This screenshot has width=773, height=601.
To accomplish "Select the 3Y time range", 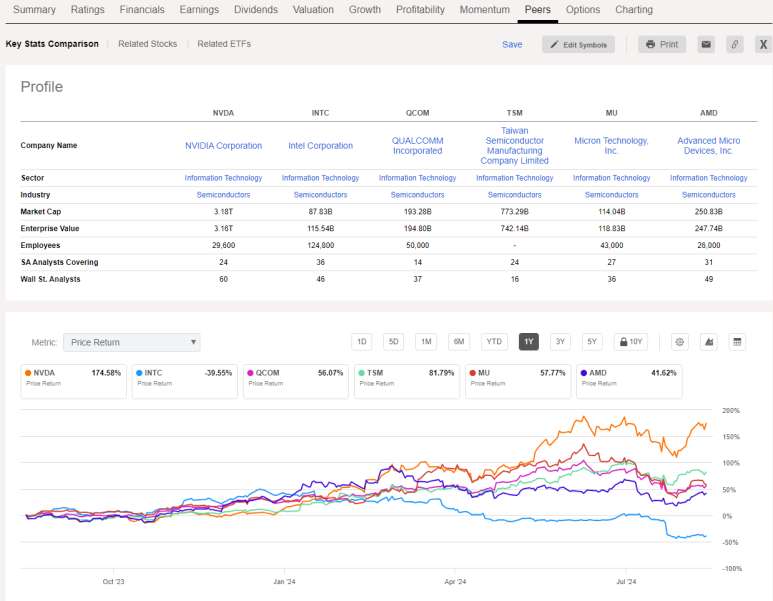I will point(560,342).
